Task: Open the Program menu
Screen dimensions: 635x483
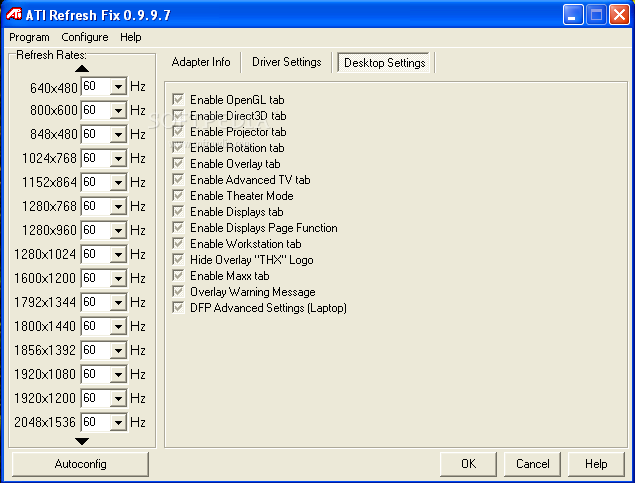Action: pos(29,37)
